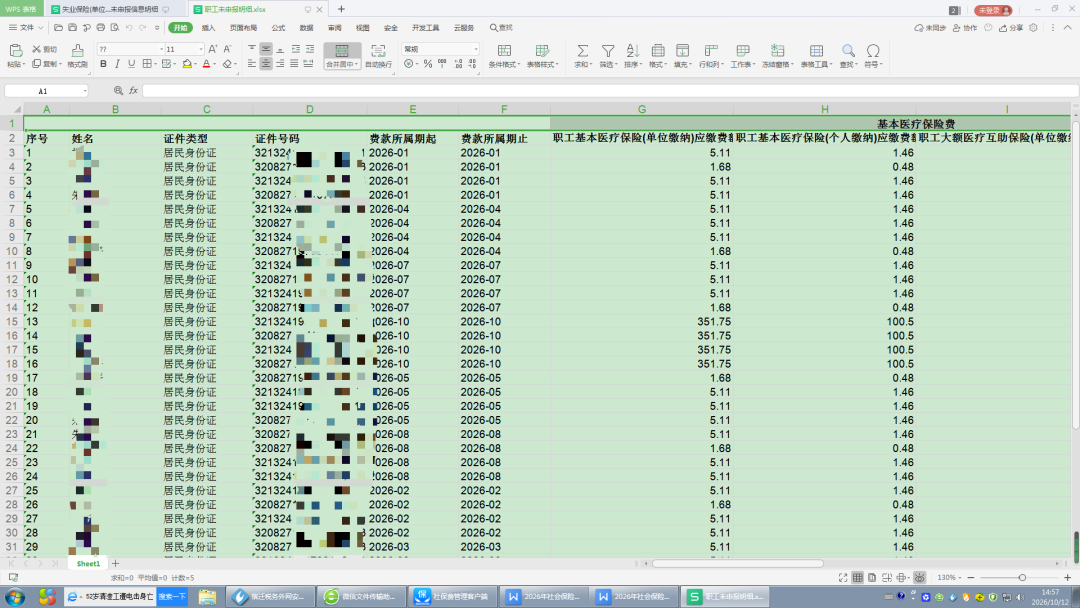Click the Cut (剪切) scissors icon
The width and height of the screenshot is (1080, 608).
click(37, 49)
